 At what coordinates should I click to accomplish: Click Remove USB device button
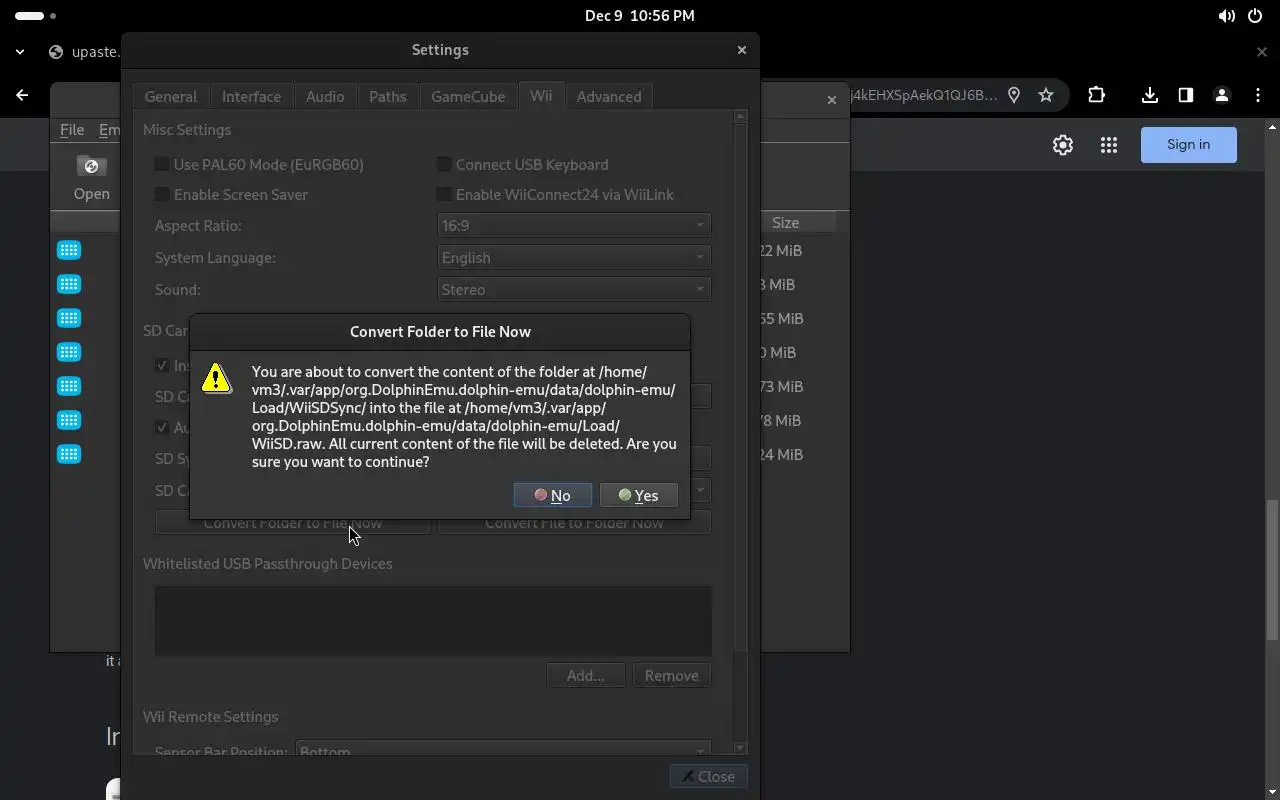(671, 675)
